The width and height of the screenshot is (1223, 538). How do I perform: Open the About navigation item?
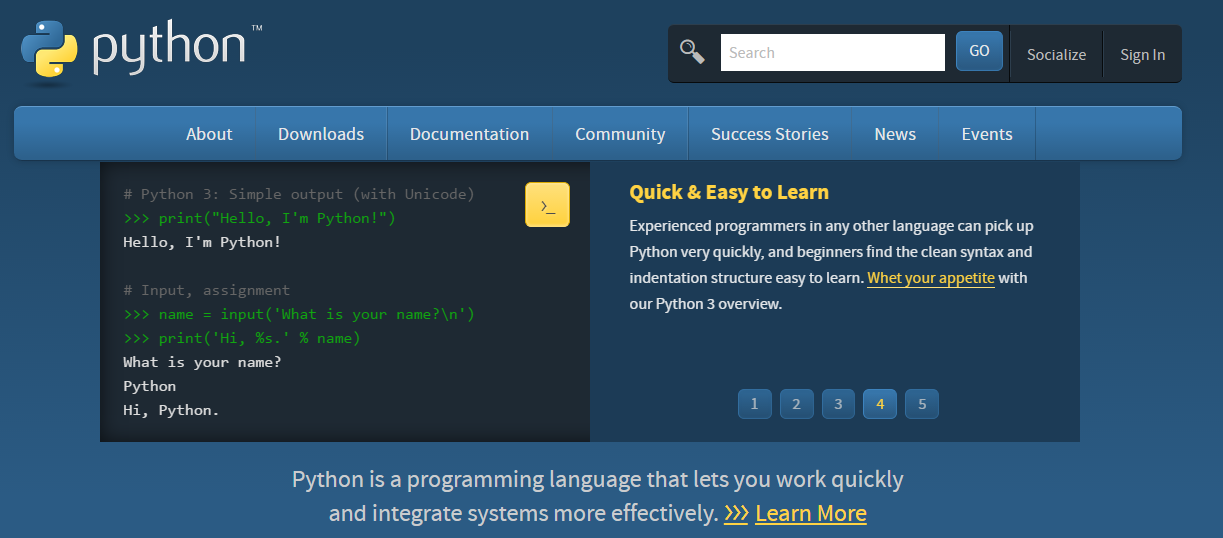click(209, 134)
